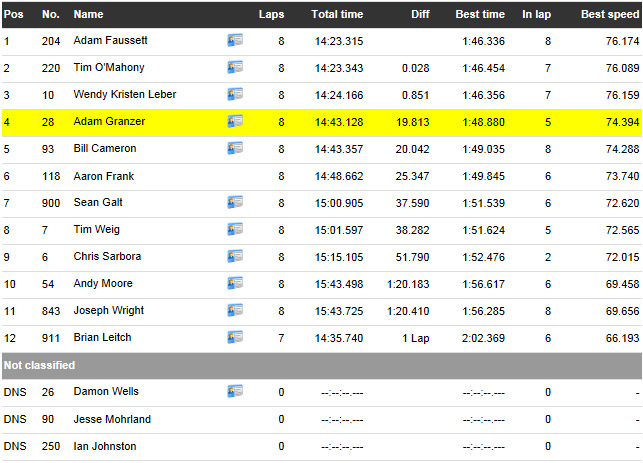Select Andy Moore's name
The image size is (643, 463).
point(103,284)
